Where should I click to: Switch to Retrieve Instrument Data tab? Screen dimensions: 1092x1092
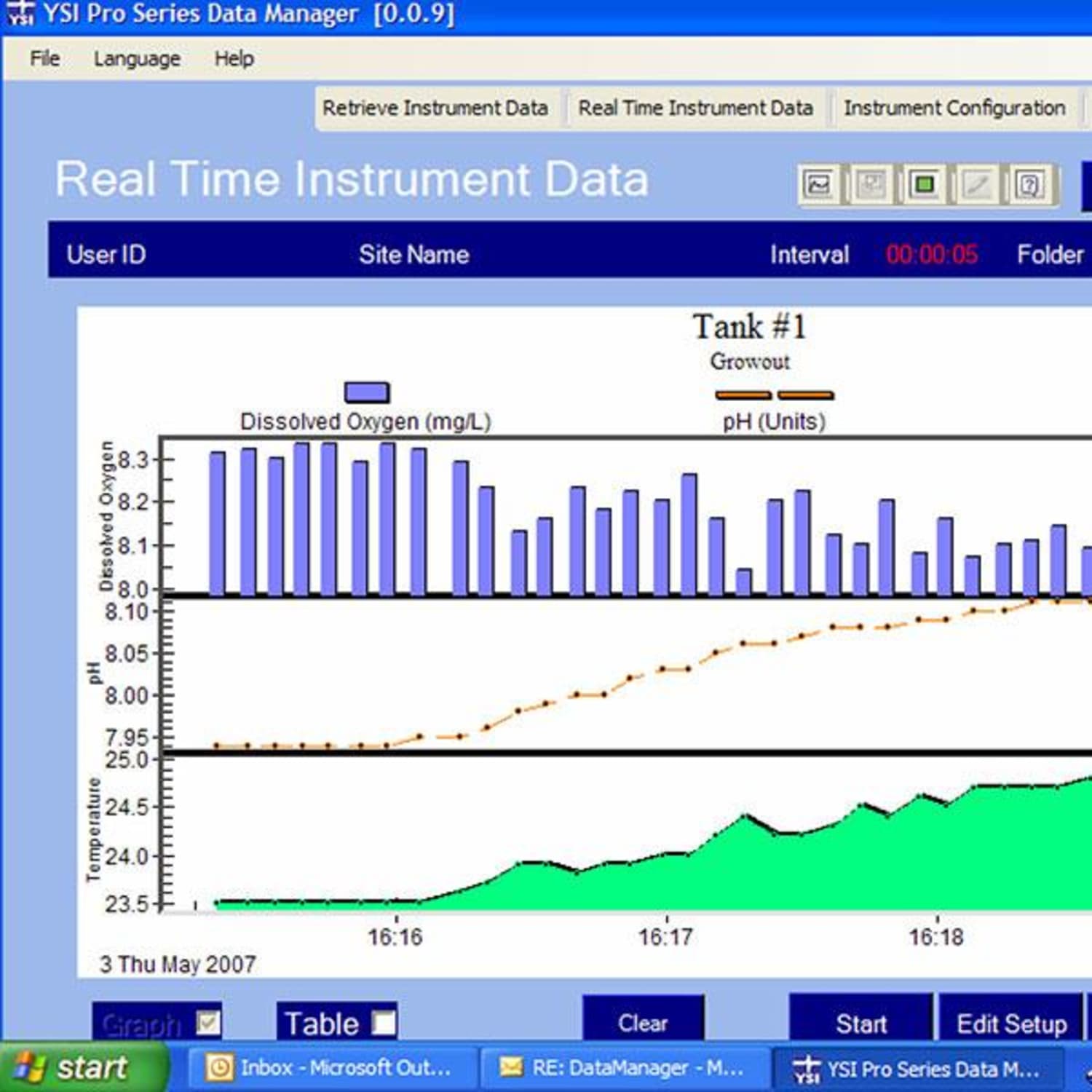[x=435, y=108]
